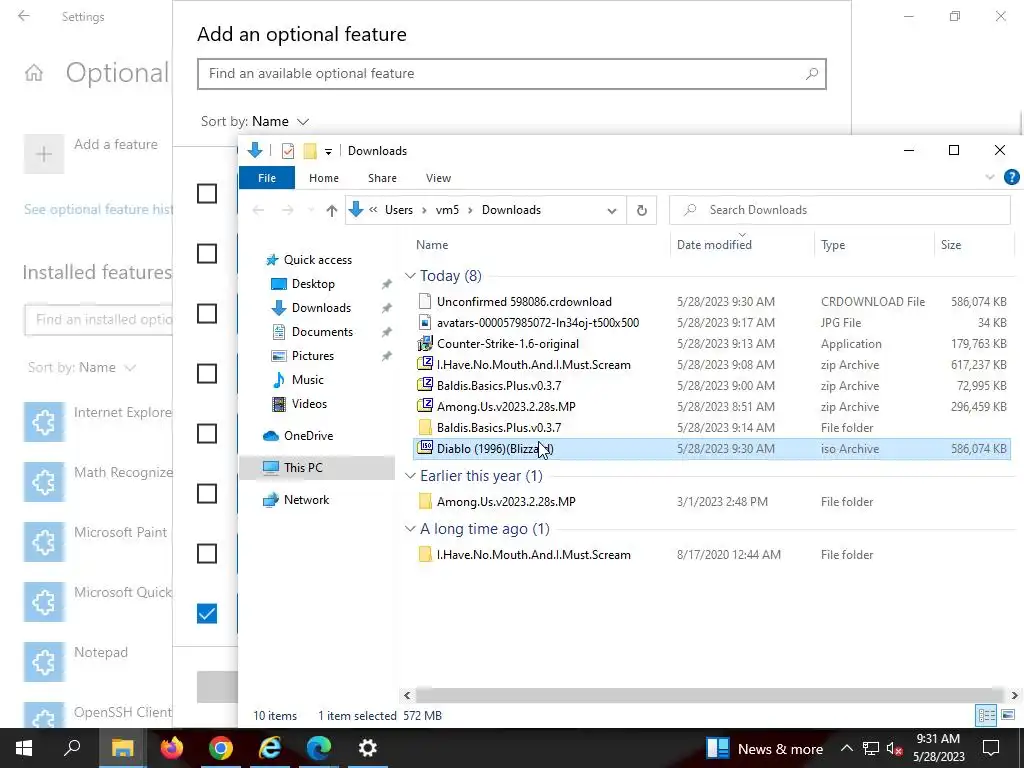Sort files by the Type column header
Viewport: 1024px width, 768px height.
(x=833, y=245)
